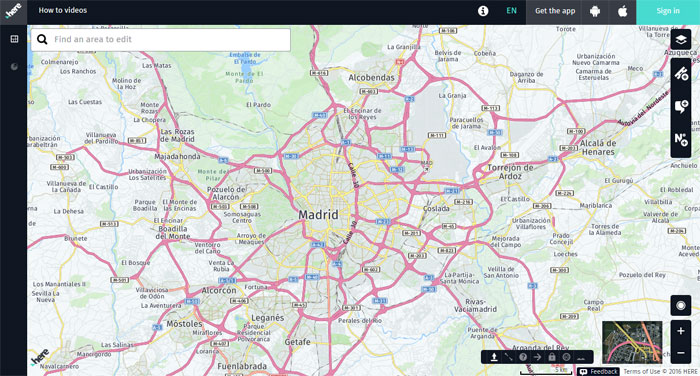Select the add house number tool
The width and height of the screenshot is (700, 376).
681,140
